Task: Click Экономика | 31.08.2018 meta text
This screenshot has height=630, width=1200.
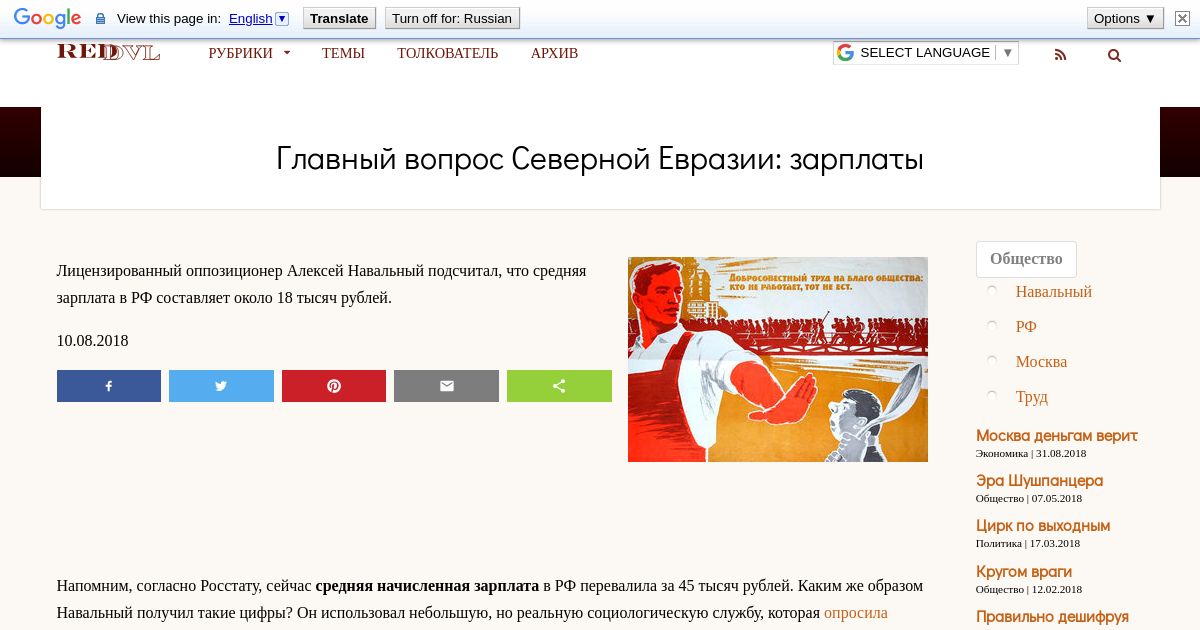Action: coord(1031,453)
